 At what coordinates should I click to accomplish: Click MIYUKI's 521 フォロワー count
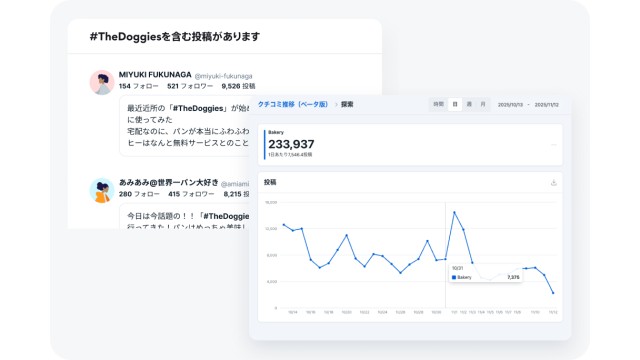point(190,86)
